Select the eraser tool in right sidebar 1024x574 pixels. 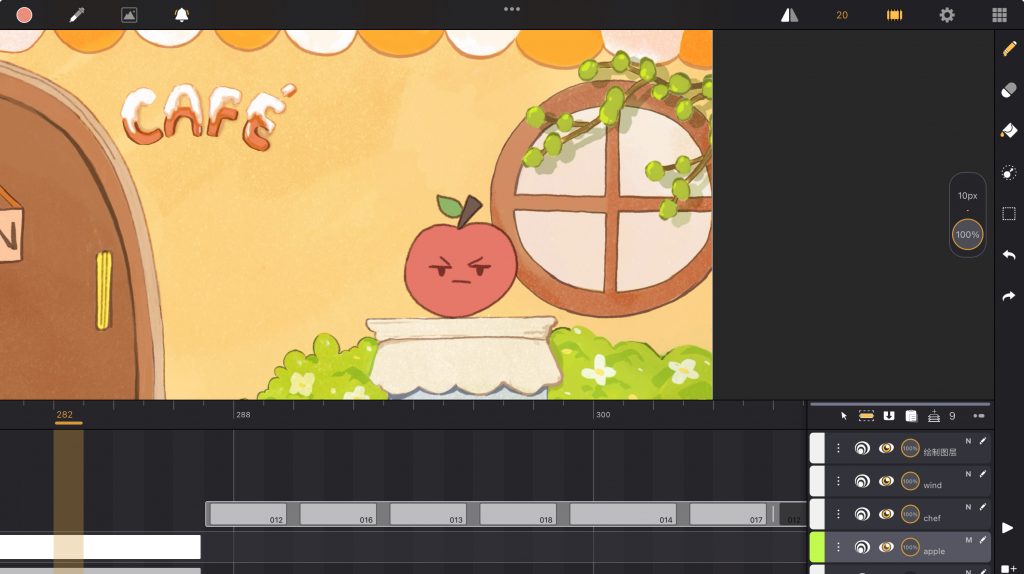point(1009,90)
